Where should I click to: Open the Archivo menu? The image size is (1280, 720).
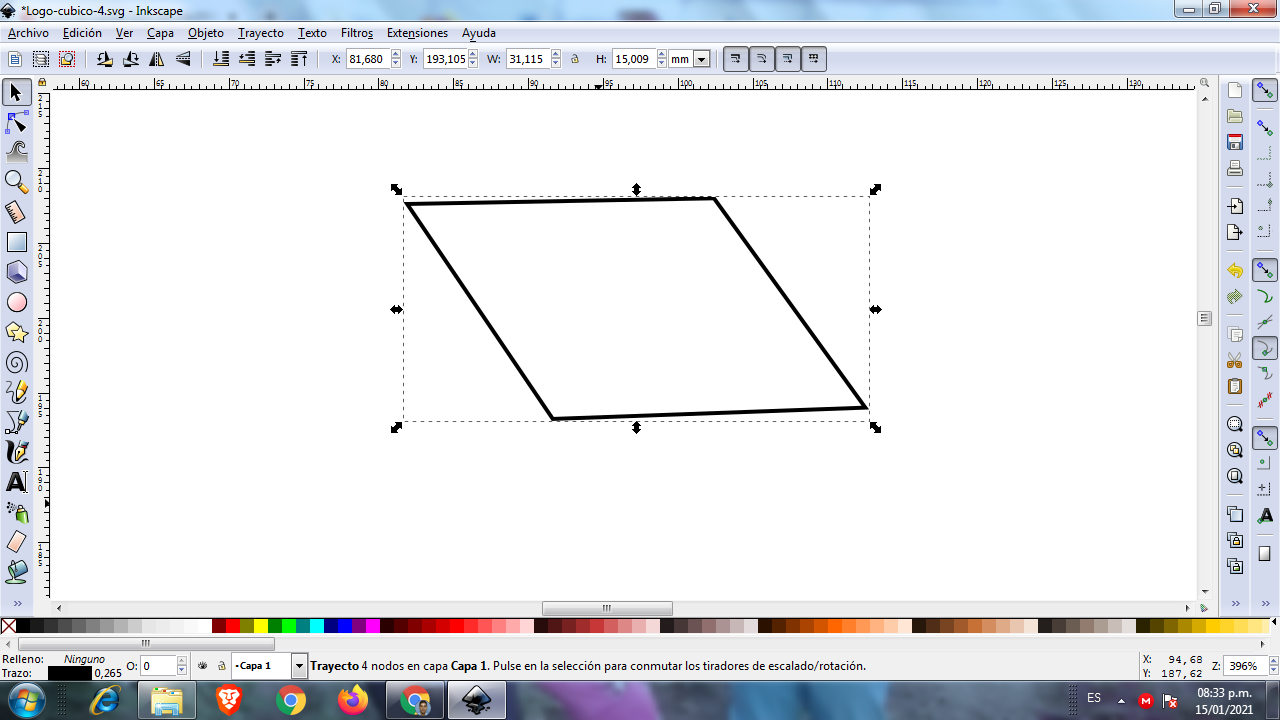tap(28, 33)
